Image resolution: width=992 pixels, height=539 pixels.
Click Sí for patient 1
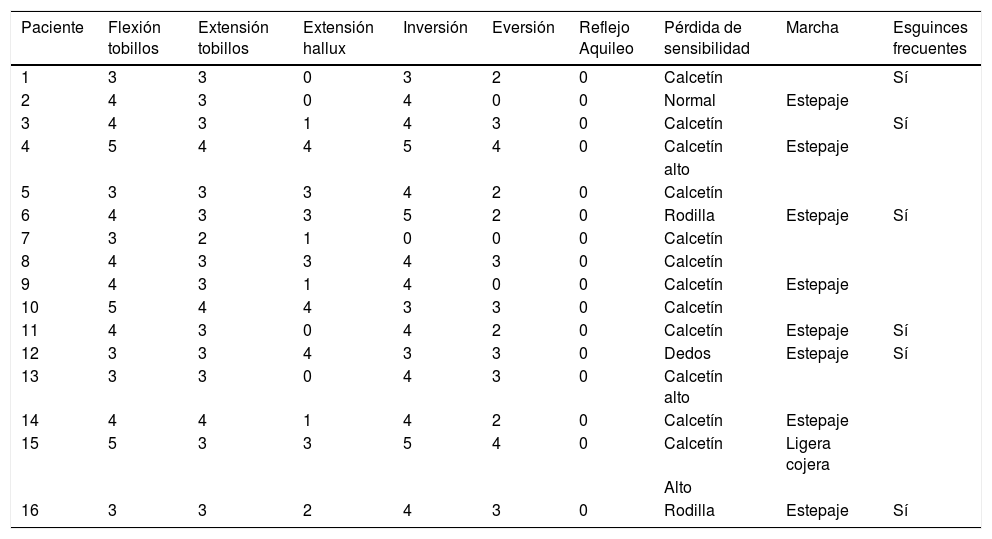[x=900, y=77]
